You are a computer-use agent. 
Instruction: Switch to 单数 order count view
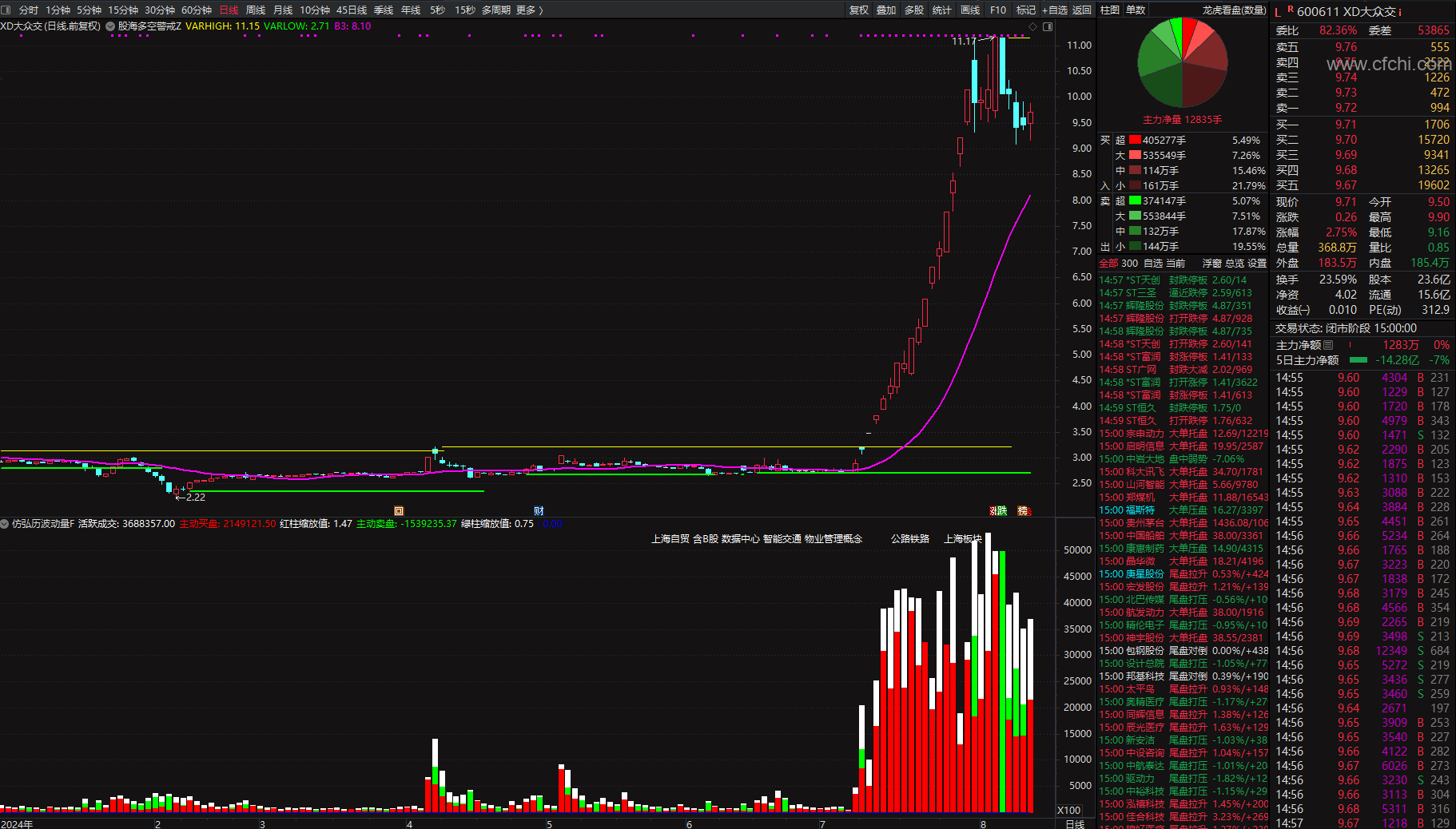tap(1136, 10)
